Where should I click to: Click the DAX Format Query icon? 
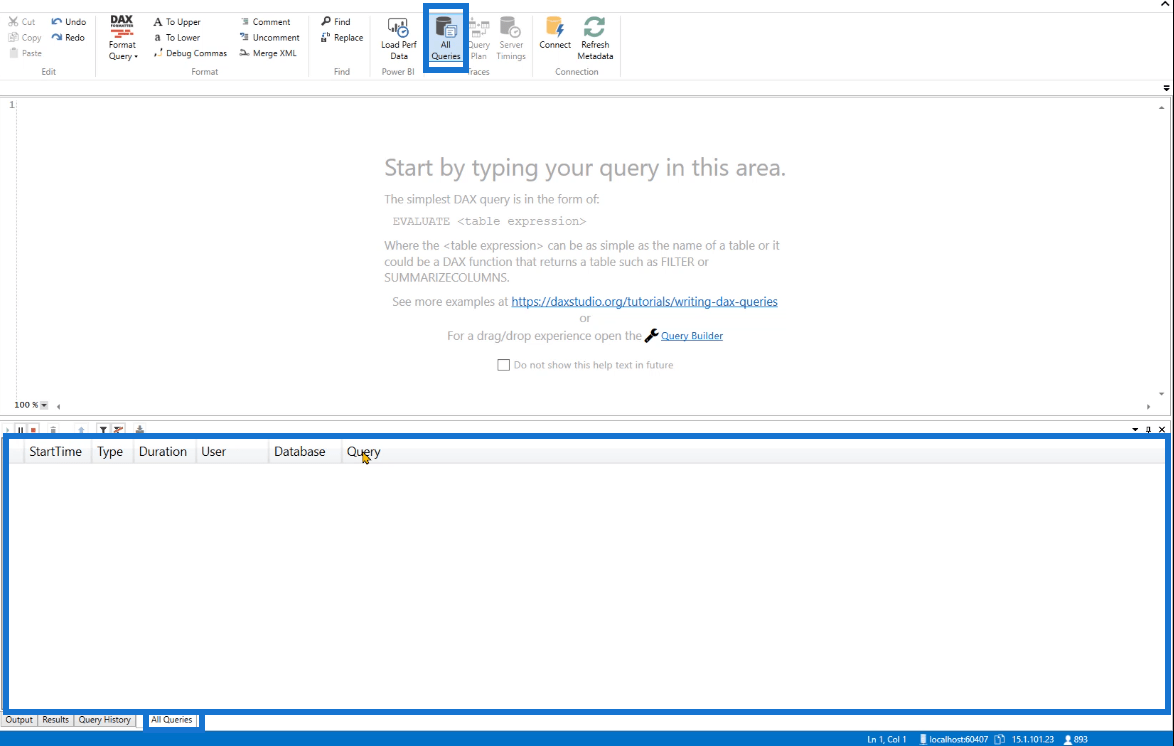[122, 26]
